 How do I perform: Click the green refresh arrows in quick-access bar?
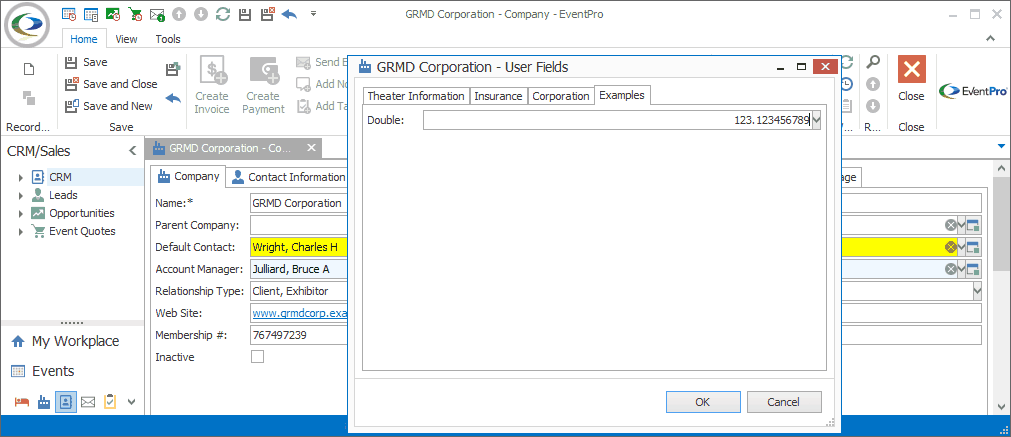click(x=222, y=14)
